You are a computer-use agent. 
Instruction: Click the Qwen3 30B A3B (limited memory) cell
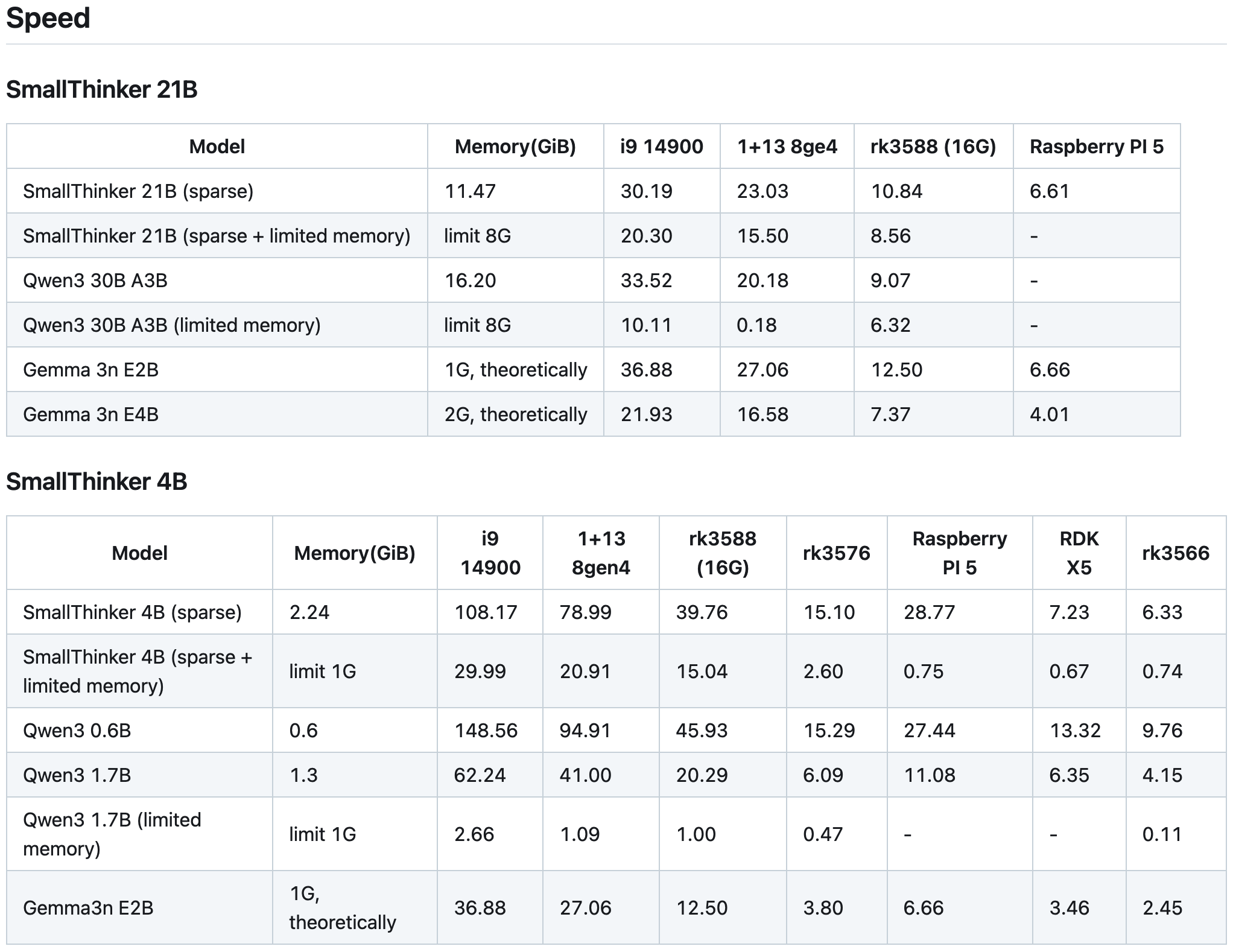pos(171,325)
